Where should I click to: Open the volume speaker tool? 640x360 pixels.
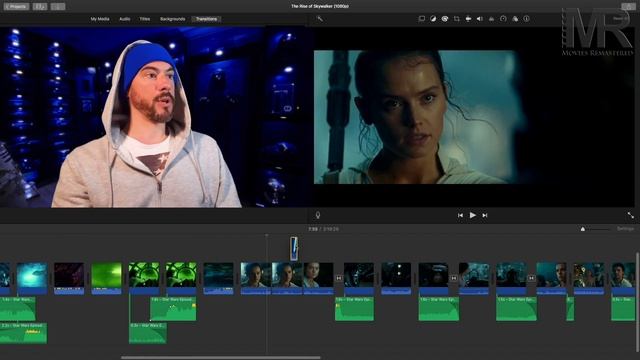point(480,19)
